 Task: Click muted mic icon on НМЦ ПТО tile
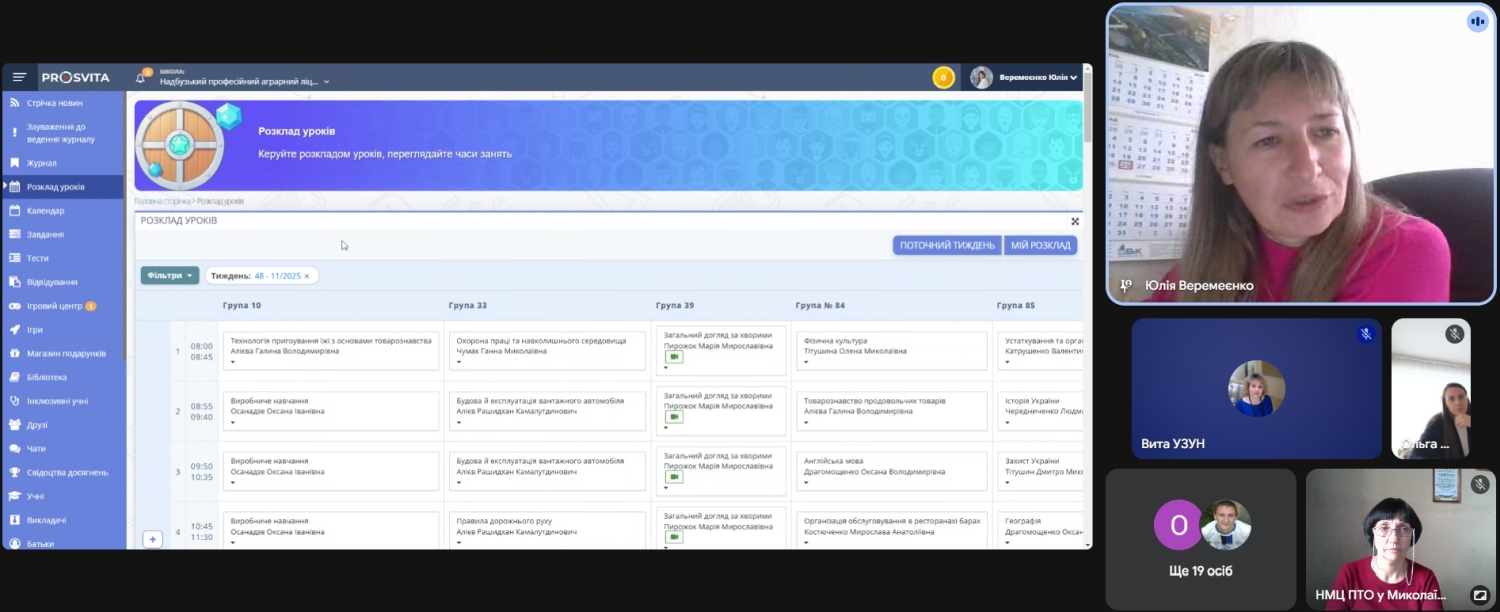1480,485
